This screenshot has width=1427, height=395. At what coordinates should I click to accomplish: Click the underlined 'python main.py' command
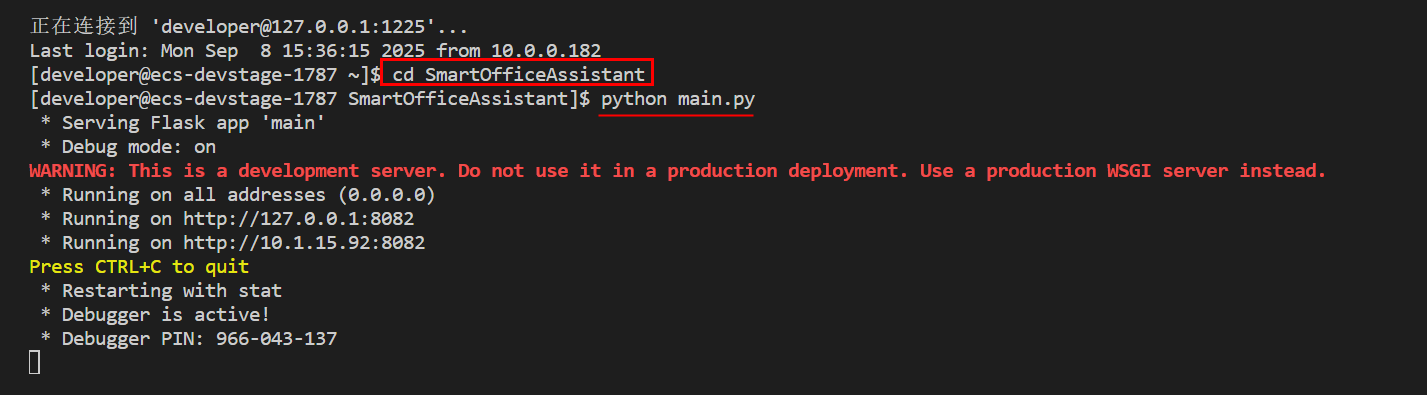676,99
